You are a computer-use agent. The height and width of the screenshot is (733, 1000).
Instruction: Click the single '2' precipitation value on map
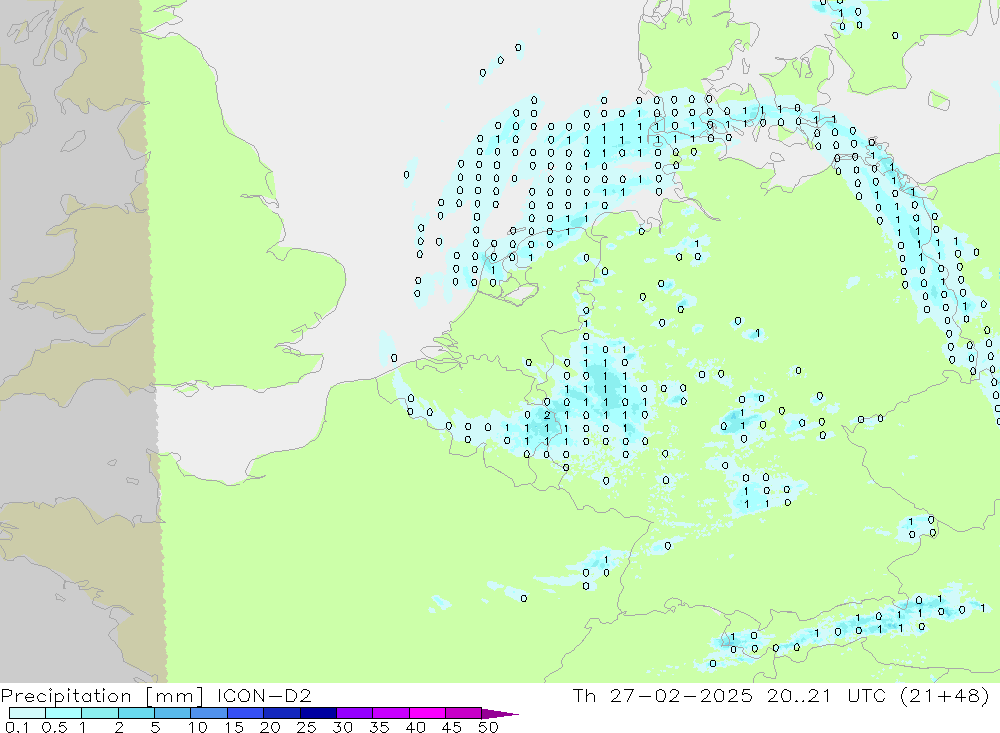[x=547, y=415]
